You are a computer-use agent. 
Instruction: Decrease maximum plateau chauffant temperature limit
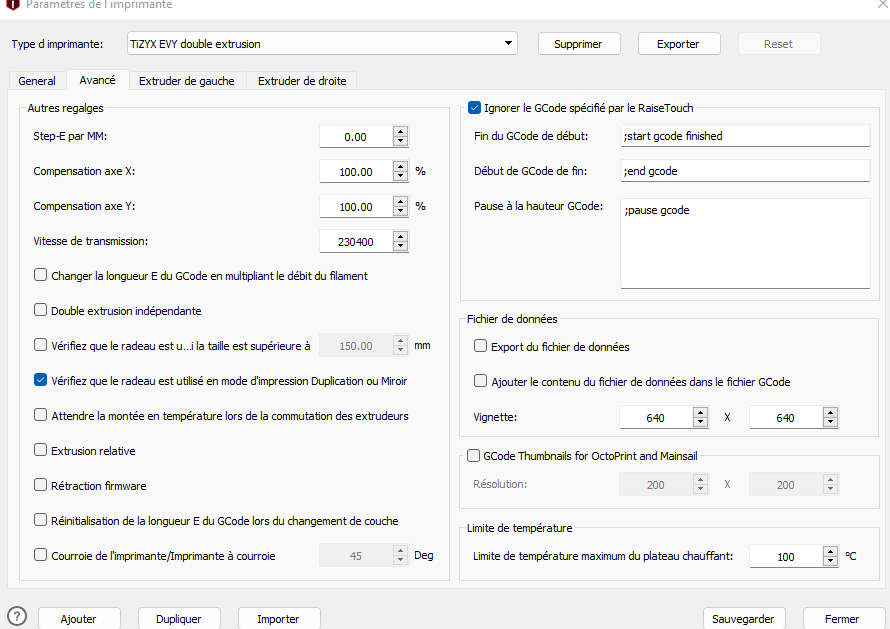tap(831, 561)
